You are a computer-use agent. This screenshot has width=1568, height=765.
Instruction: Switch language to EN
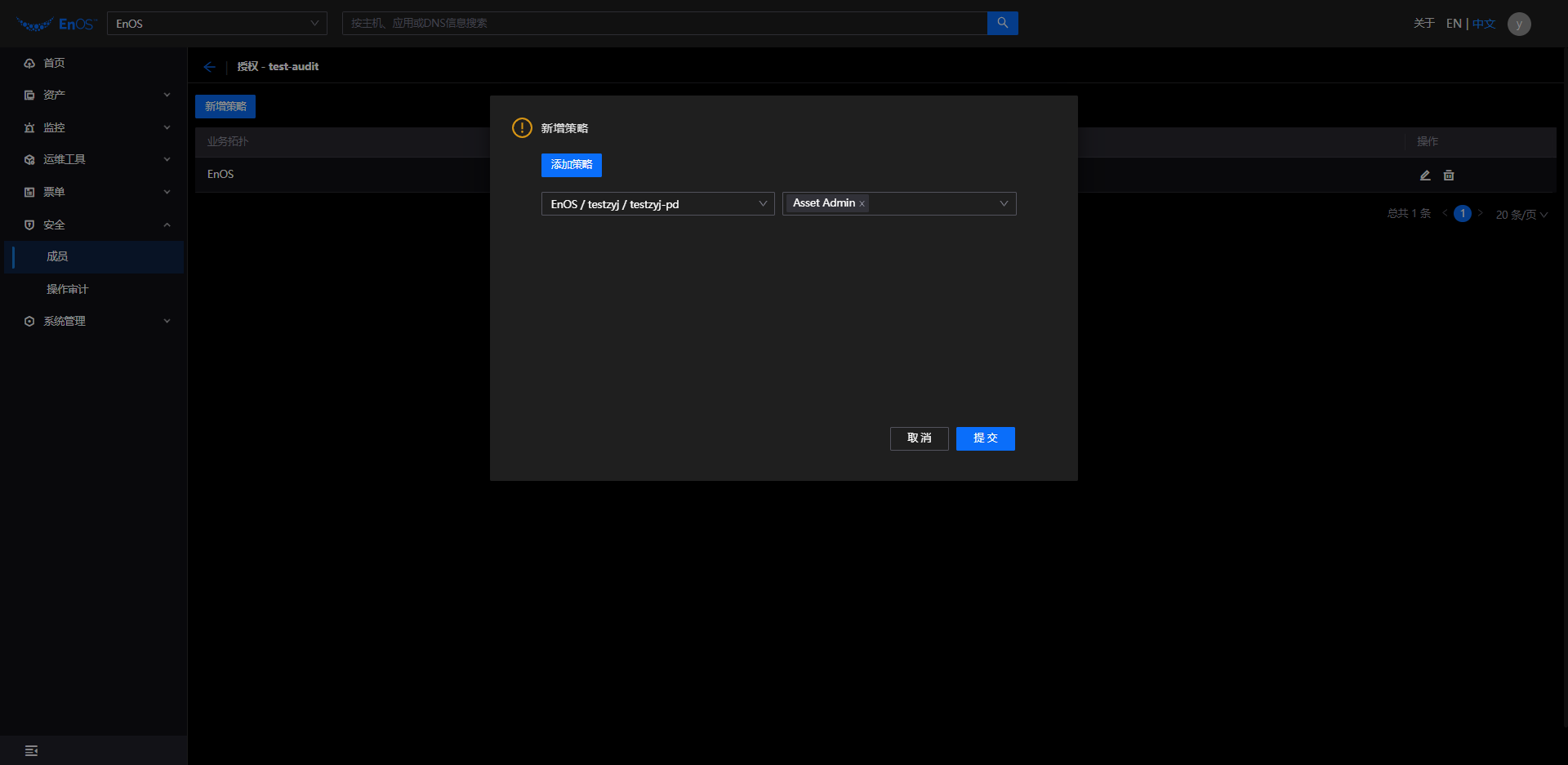pyautogui.click(x=1454, y=24)
